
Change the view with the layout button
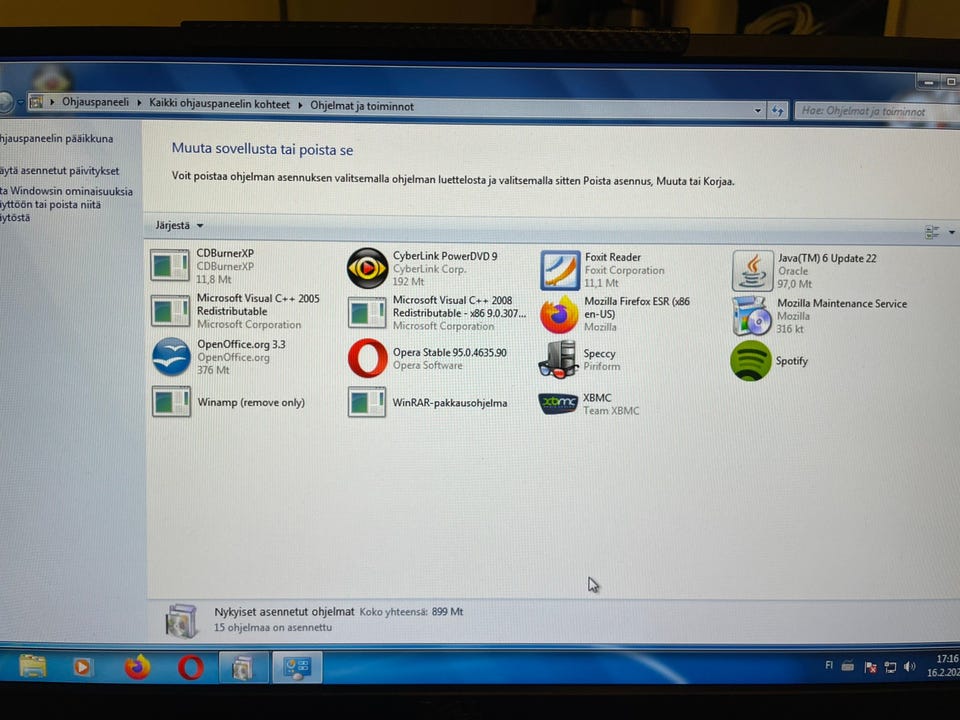point(932,232)
